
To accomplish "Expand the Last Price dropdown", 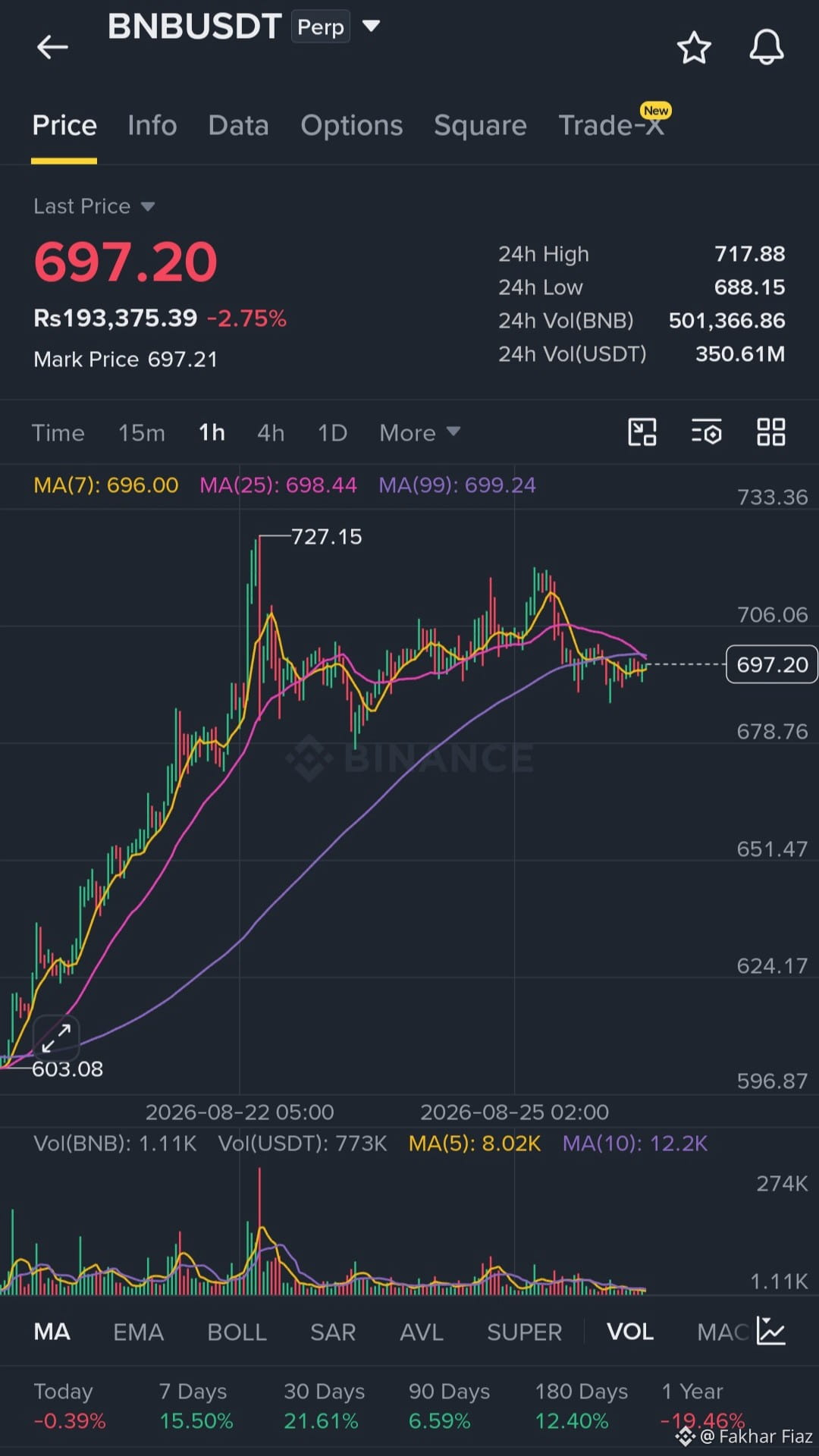I will coord(148,206).
